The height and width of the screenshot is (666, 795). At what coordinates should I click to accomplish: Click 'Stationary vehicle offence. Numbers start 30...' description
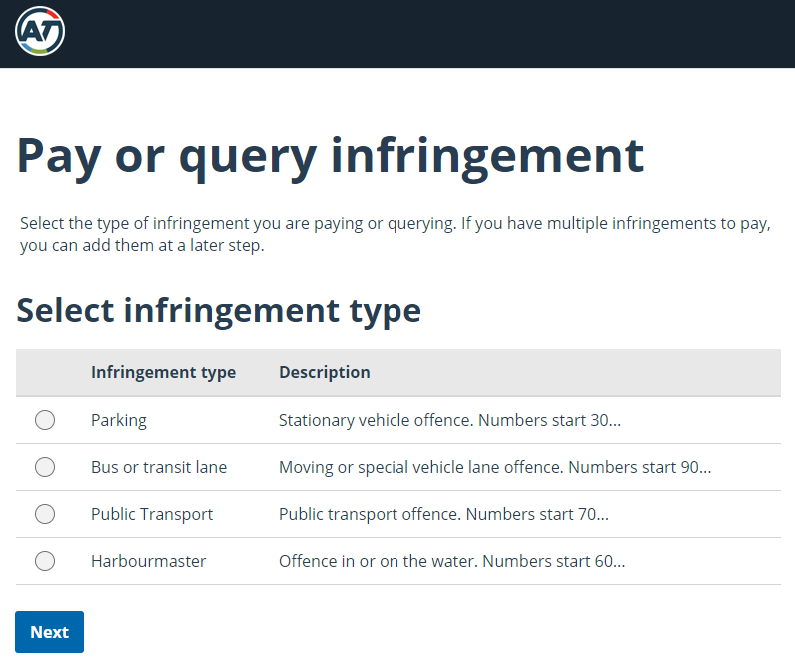tap(450, 420)
